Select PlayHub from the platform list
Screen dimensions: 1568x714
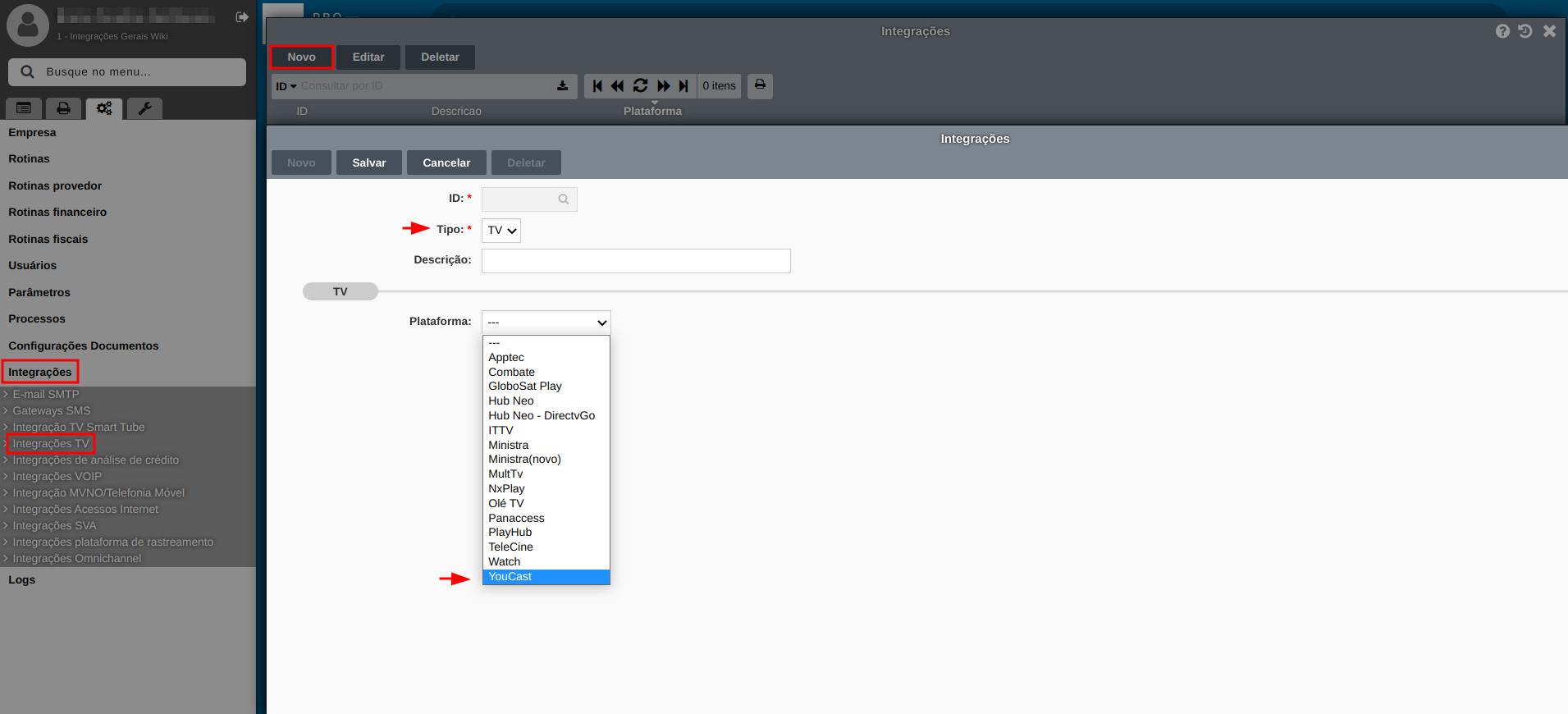(546, 533)
